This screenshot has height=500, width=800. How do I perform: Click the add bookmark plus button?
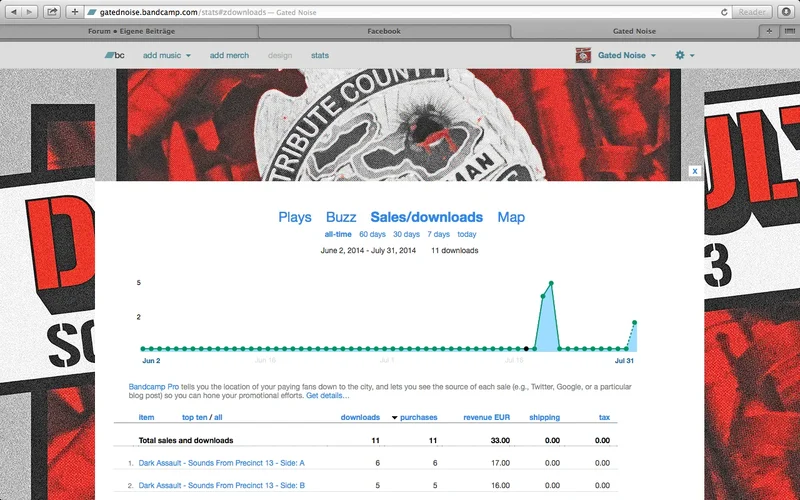[x=74, y=12]
